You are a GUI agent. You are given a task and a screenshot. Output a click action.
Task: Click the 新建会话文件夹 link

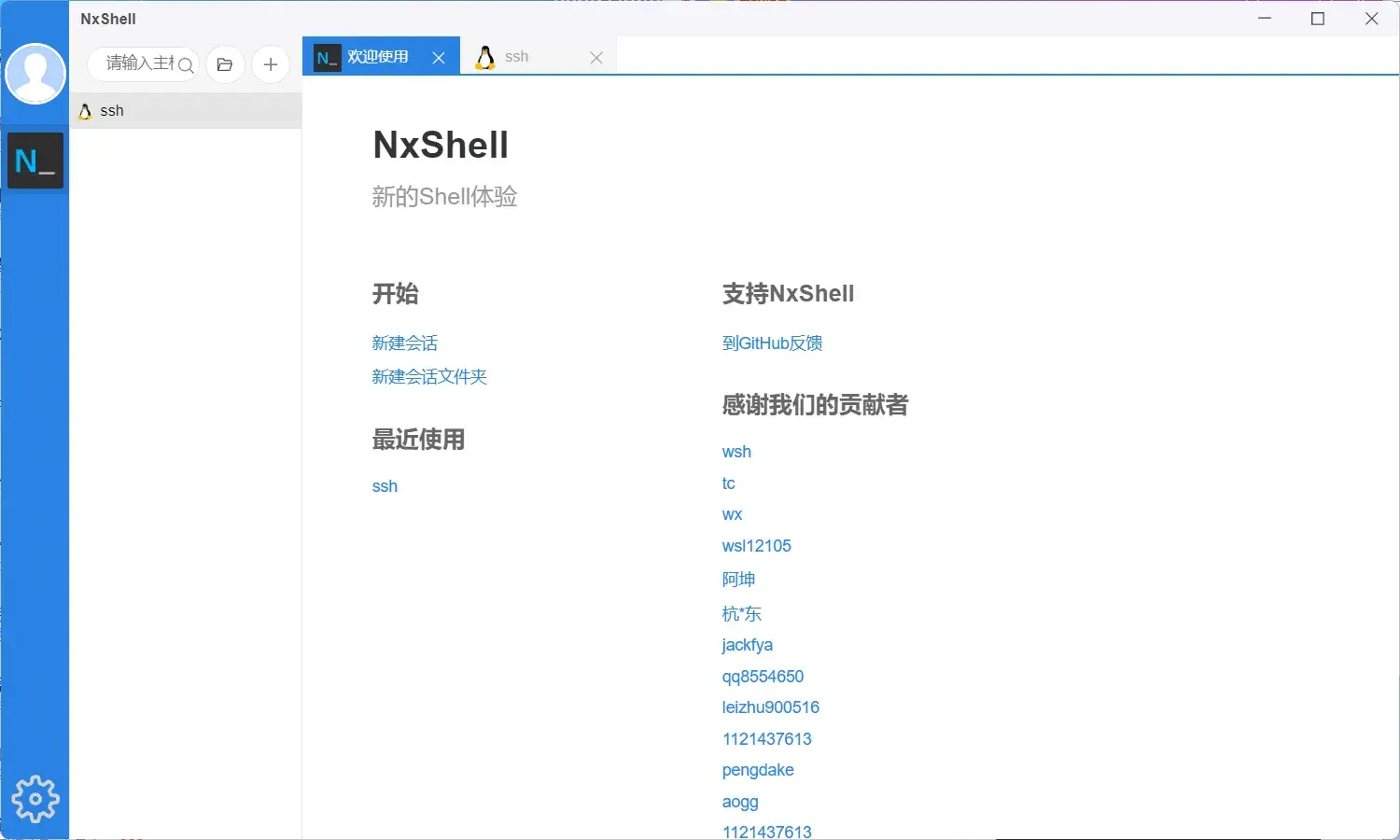pyautogui.click(x=429, y=376)
